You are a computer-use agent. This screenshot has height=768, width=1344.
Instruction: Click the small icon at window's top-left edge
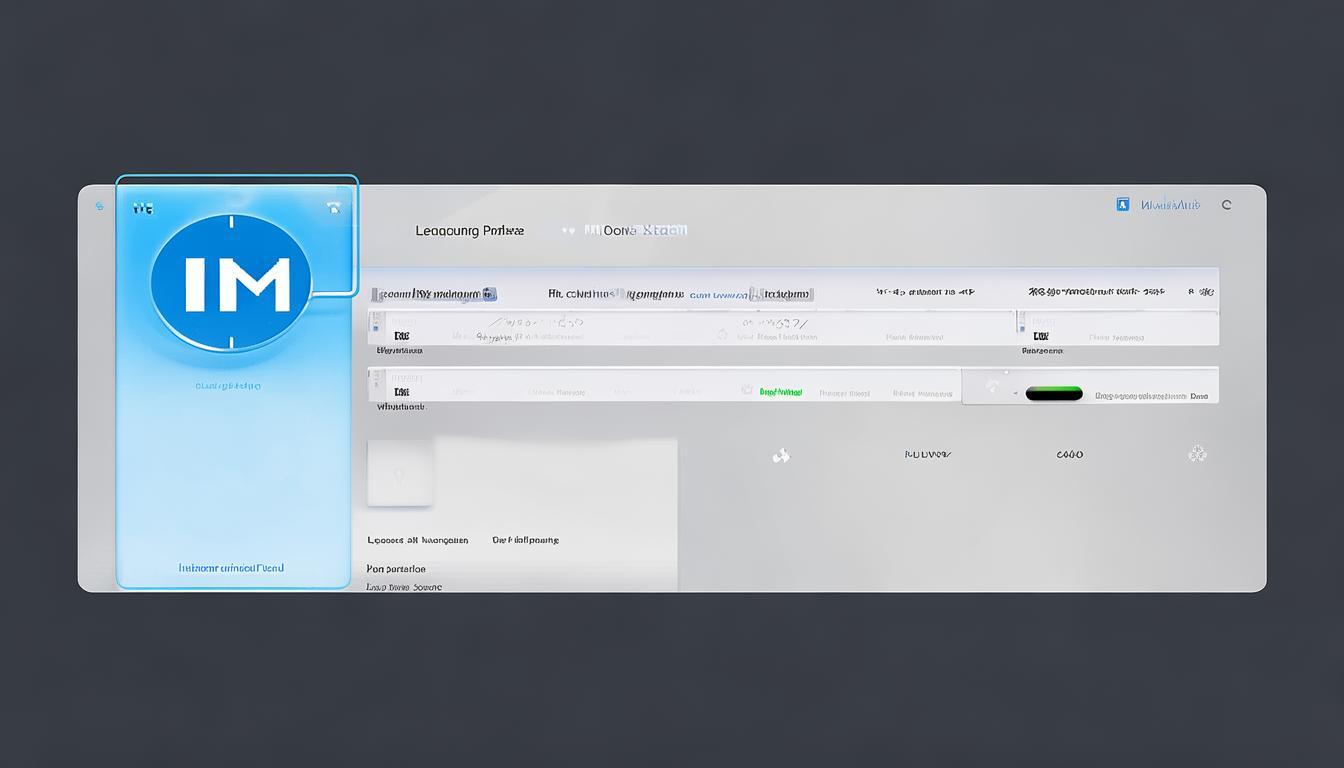(99, 206)
